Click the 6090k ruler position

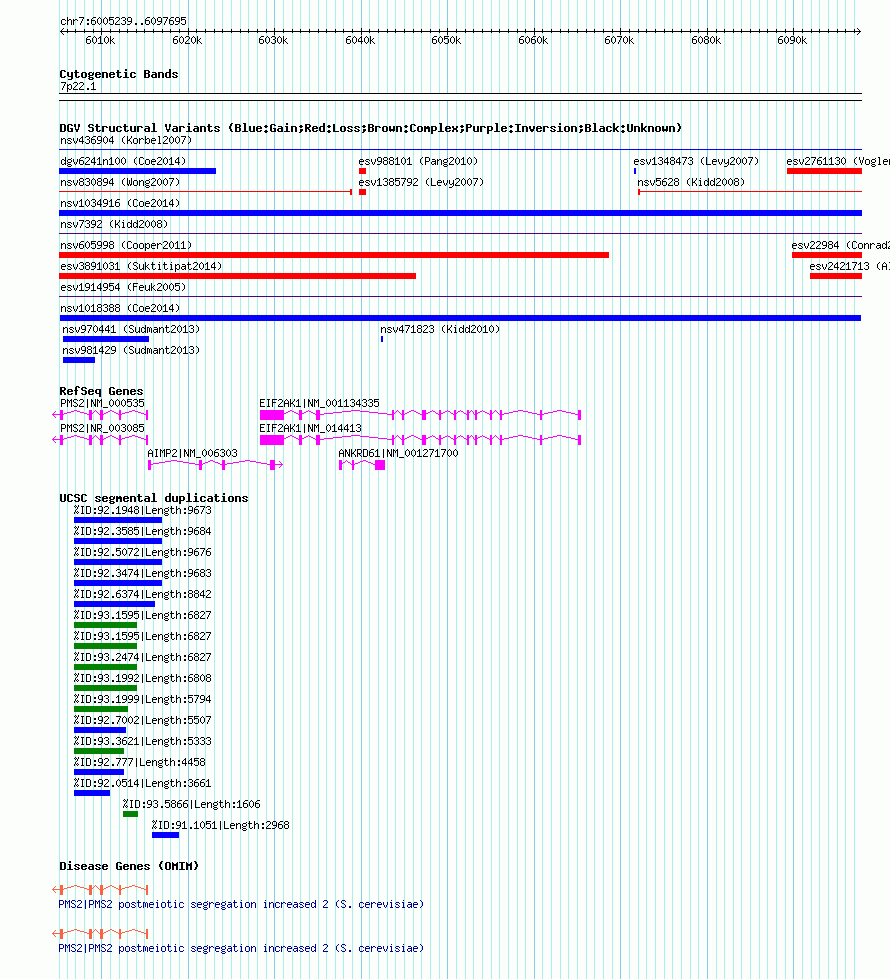792,40
